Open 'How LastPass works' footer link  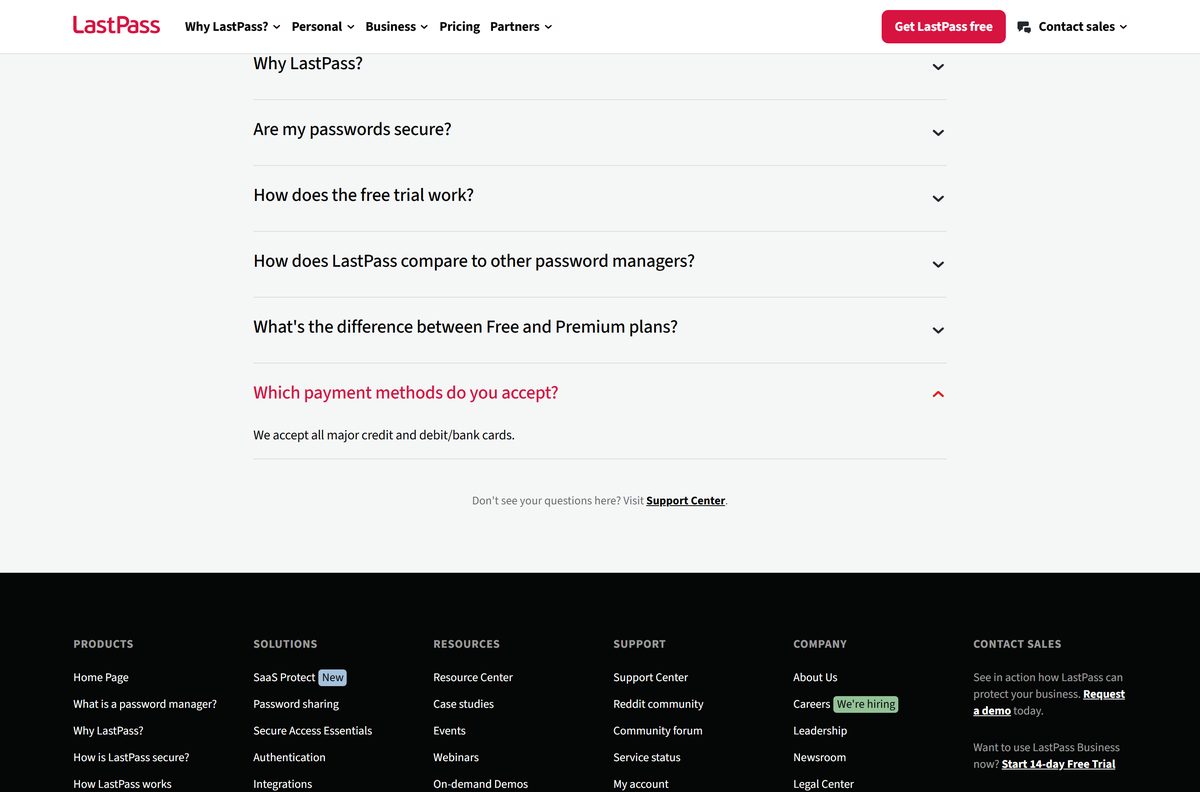(x=122, y=784)
